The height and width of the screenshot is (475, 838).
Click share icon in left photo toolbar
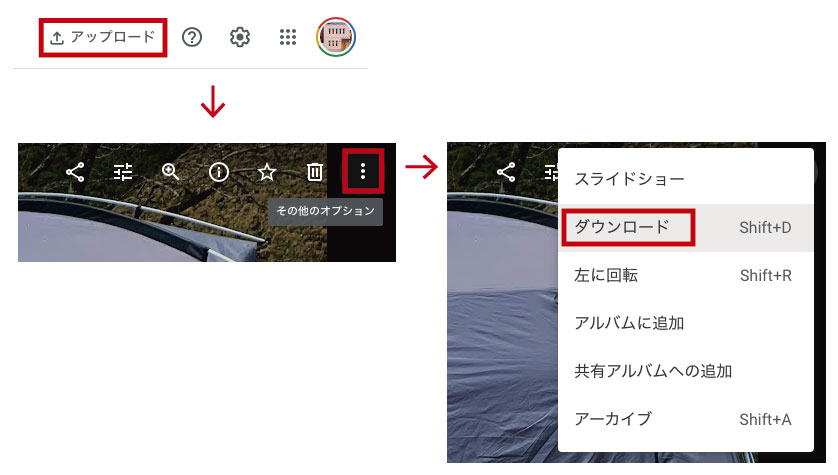[75, 172]
